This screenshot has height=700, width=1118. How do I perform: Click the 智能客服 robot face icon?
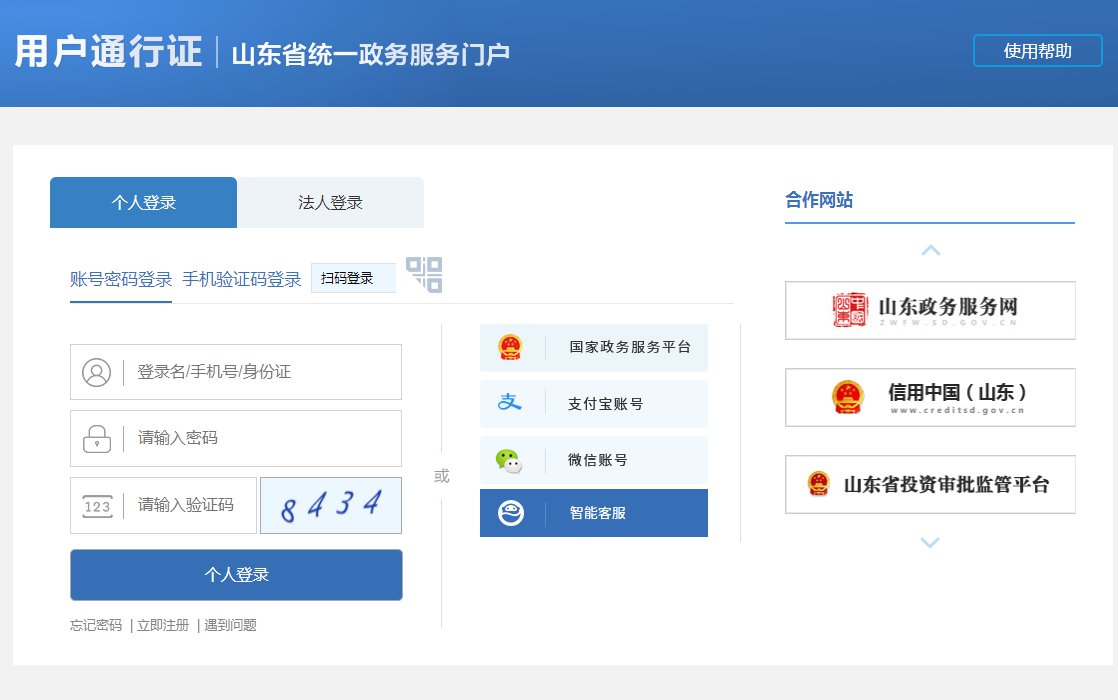click(x=510, y=513)
